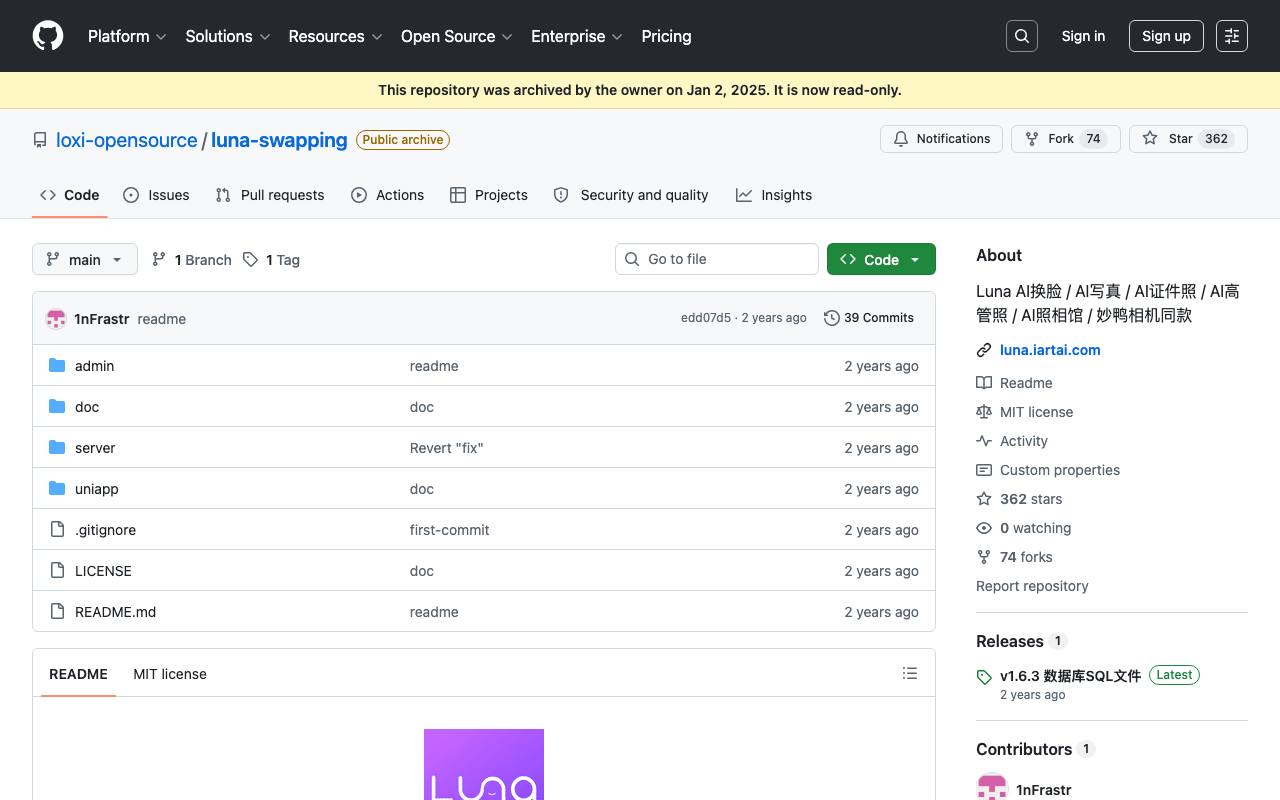Open the server folder

(95, 448)
